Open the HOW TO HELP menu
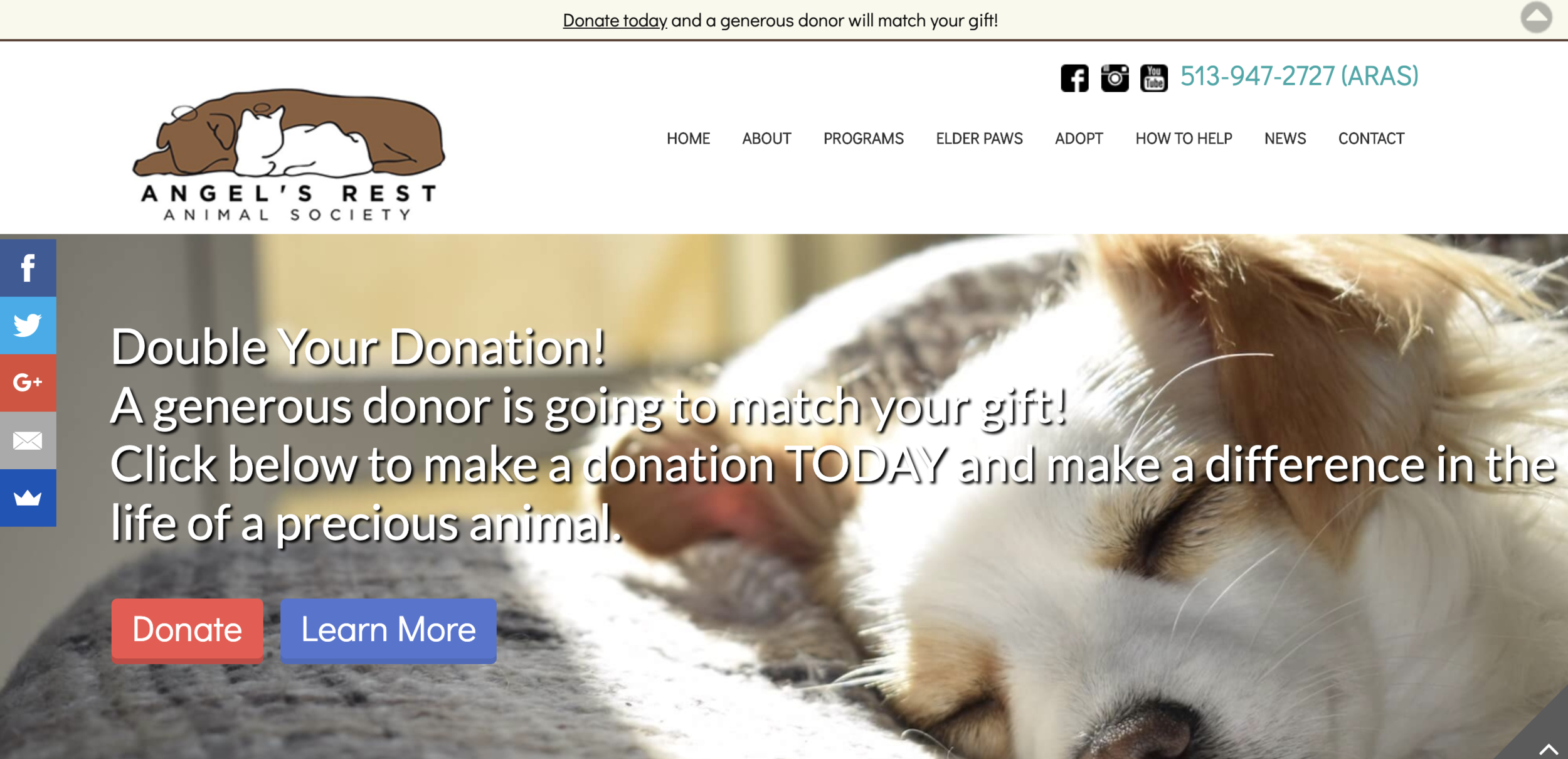 [x=1184, y=139]
